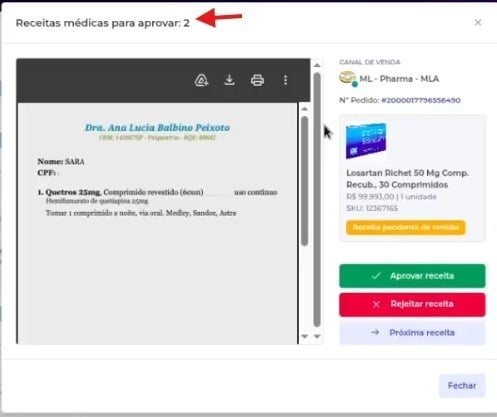
Task: Click the outer viewer scrollbar down arrow
Action: [317, 337]
